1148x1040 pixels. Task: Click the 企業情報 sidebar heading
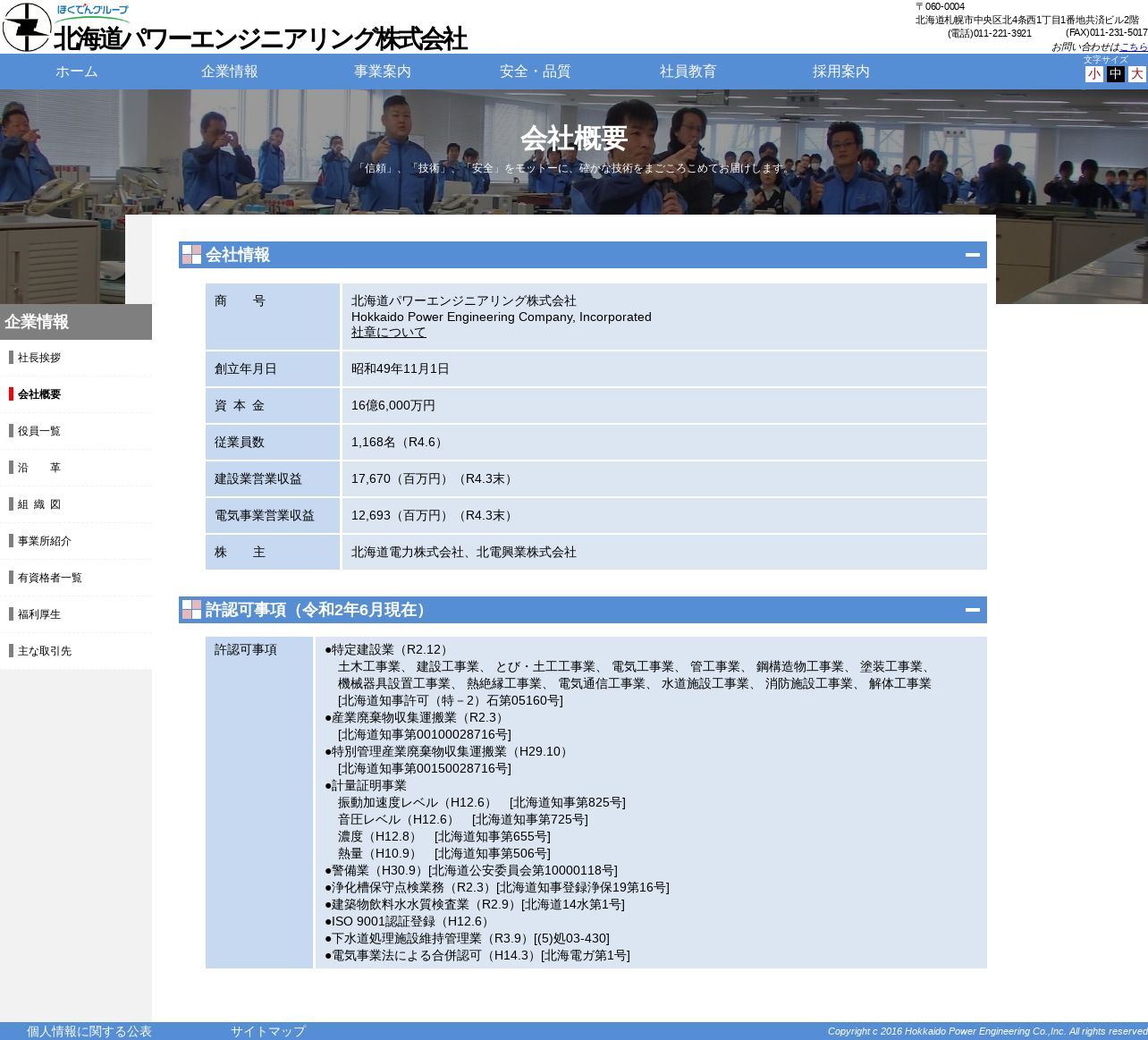76,322
